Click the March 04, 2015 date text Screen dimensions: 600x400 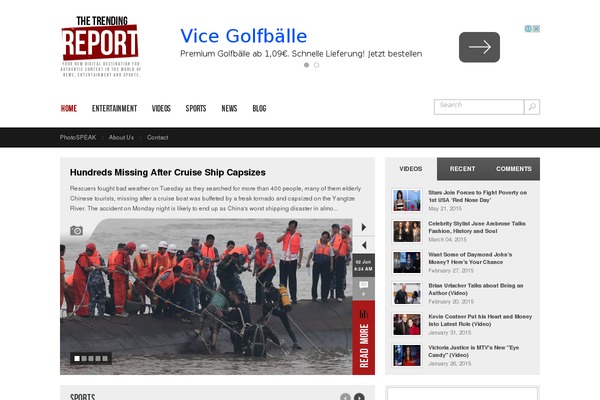coord(447,240)
